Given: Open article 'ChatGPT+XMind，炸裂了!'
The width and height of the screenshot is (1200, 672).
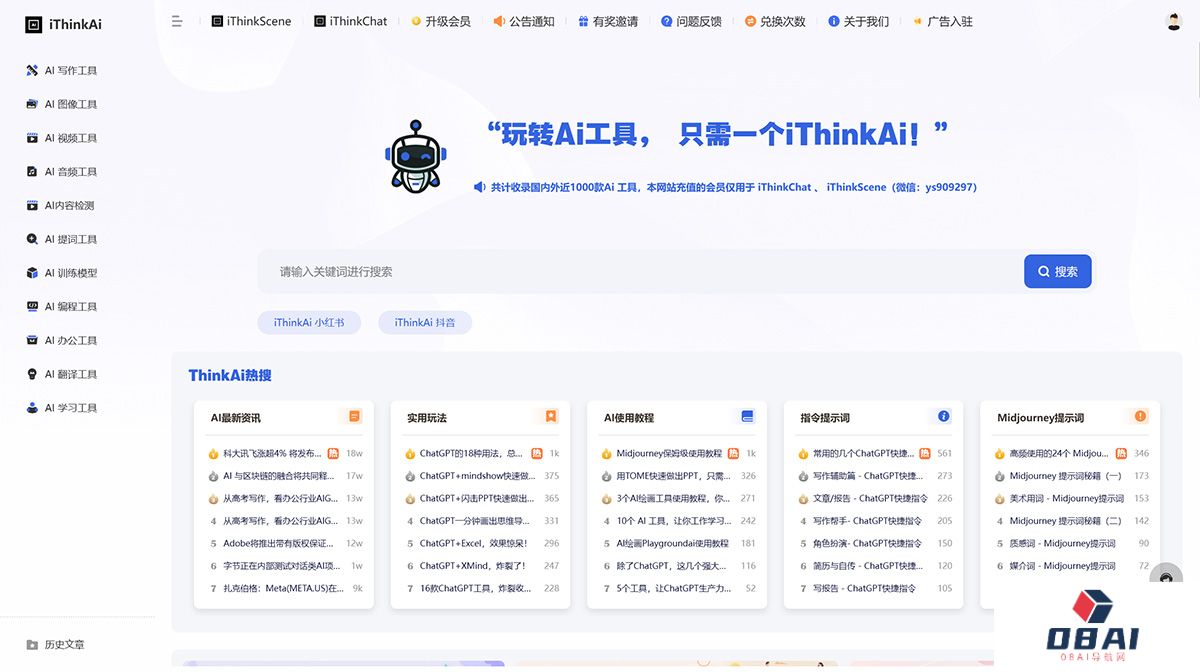Looking at the screenshot, I should [x=473, y=566].
